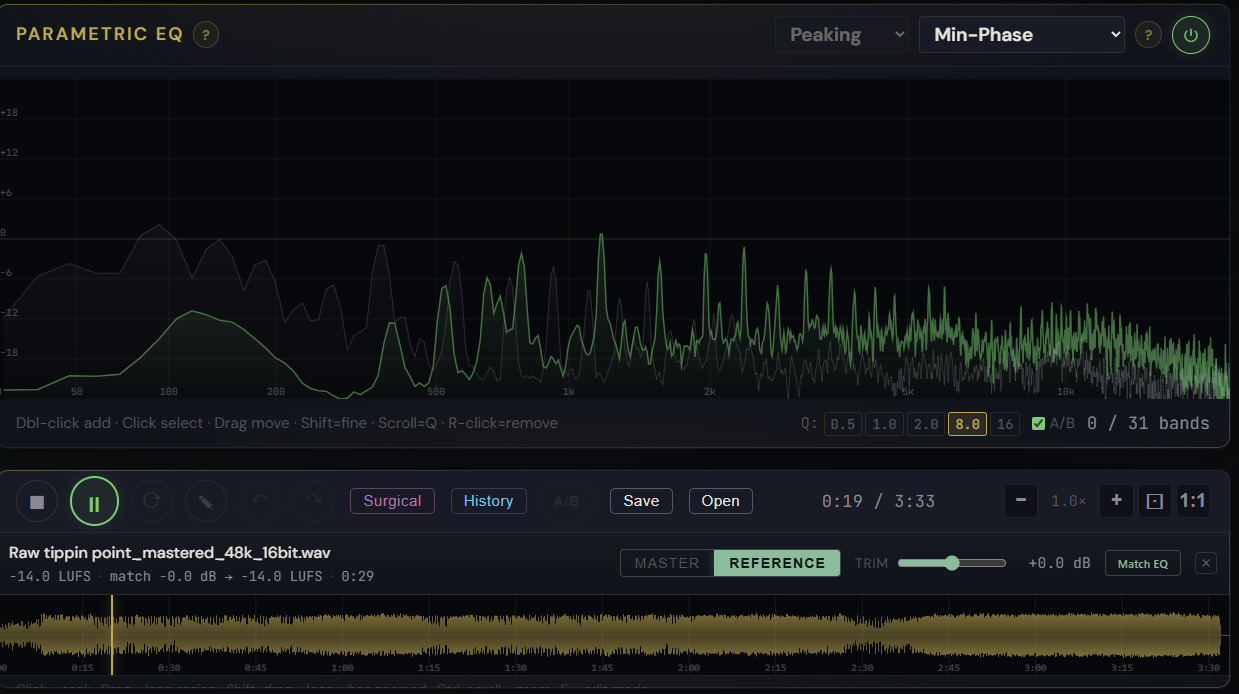This screenshot has width=1239, height=694.
Task: Enable Surgical mode button
Action: pos(392,501)
